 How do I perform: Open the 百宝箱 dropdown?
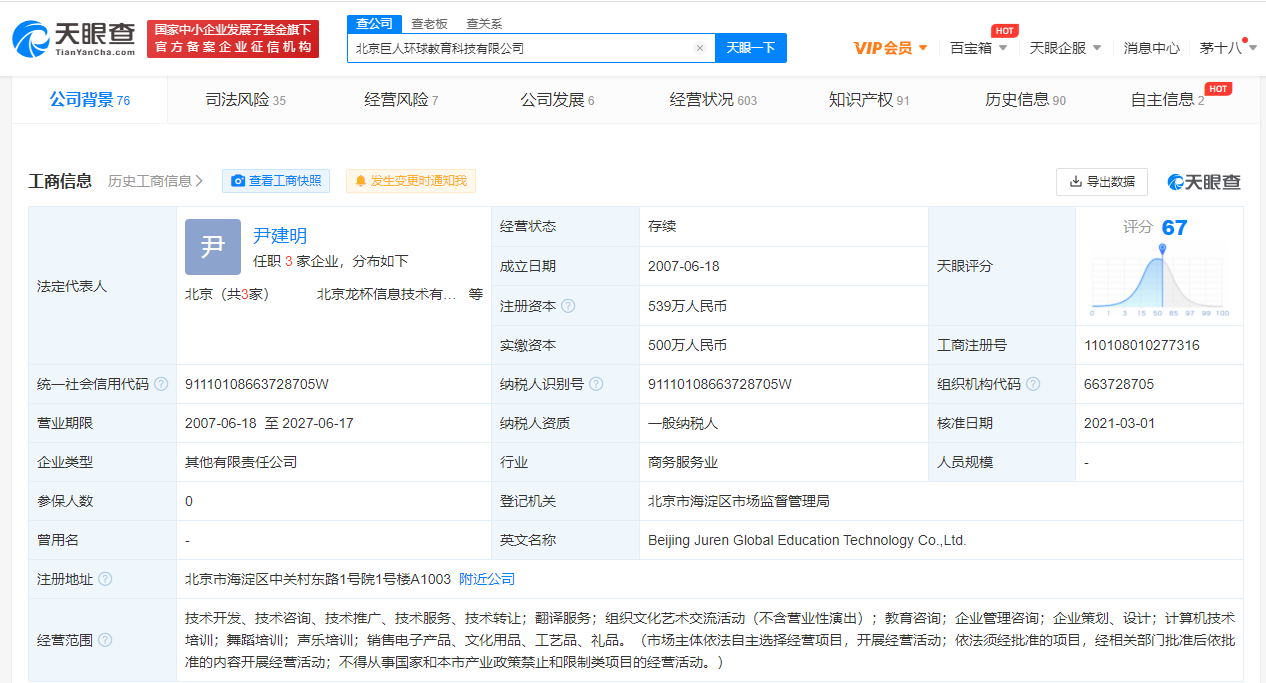[x=978, y=48]
